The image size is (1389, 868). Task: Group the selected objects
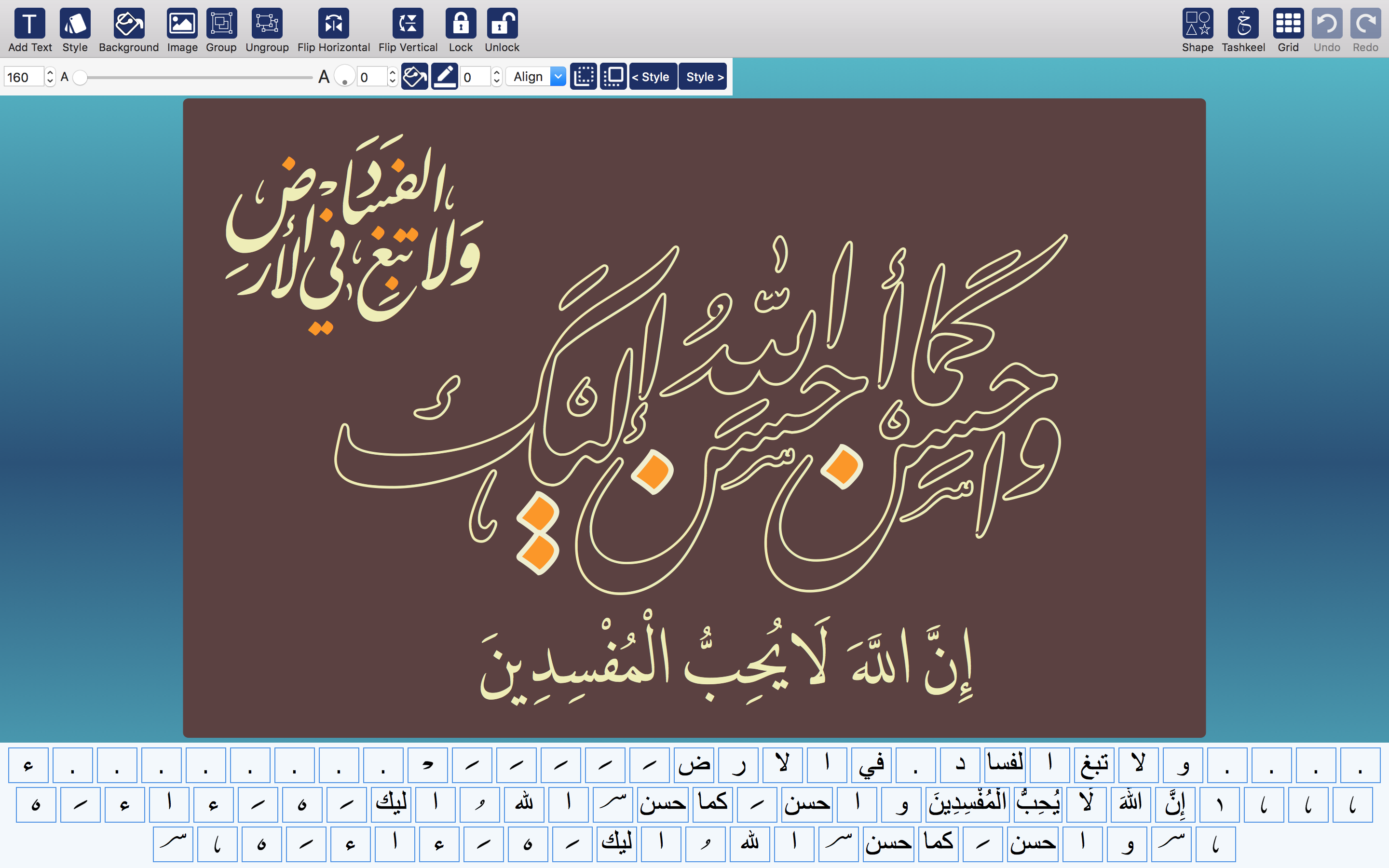coord(221,30)
